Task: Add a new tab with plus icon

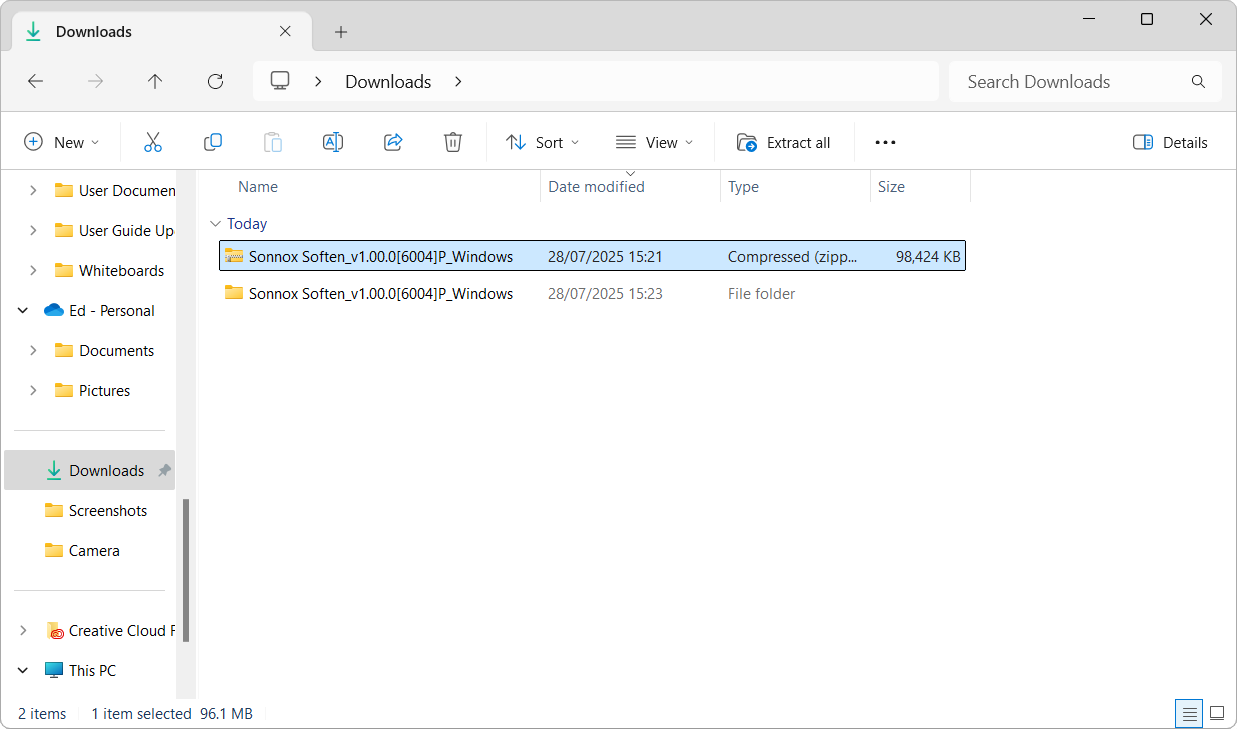Action: click(341, 32)
